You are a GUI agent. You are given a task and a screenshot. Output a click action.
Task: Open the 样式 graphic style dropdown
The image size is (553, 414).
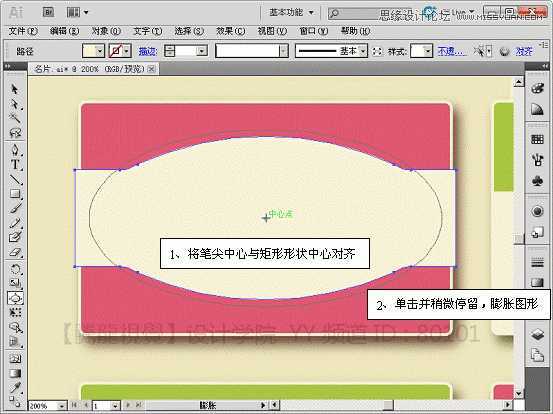coord(428,51)
